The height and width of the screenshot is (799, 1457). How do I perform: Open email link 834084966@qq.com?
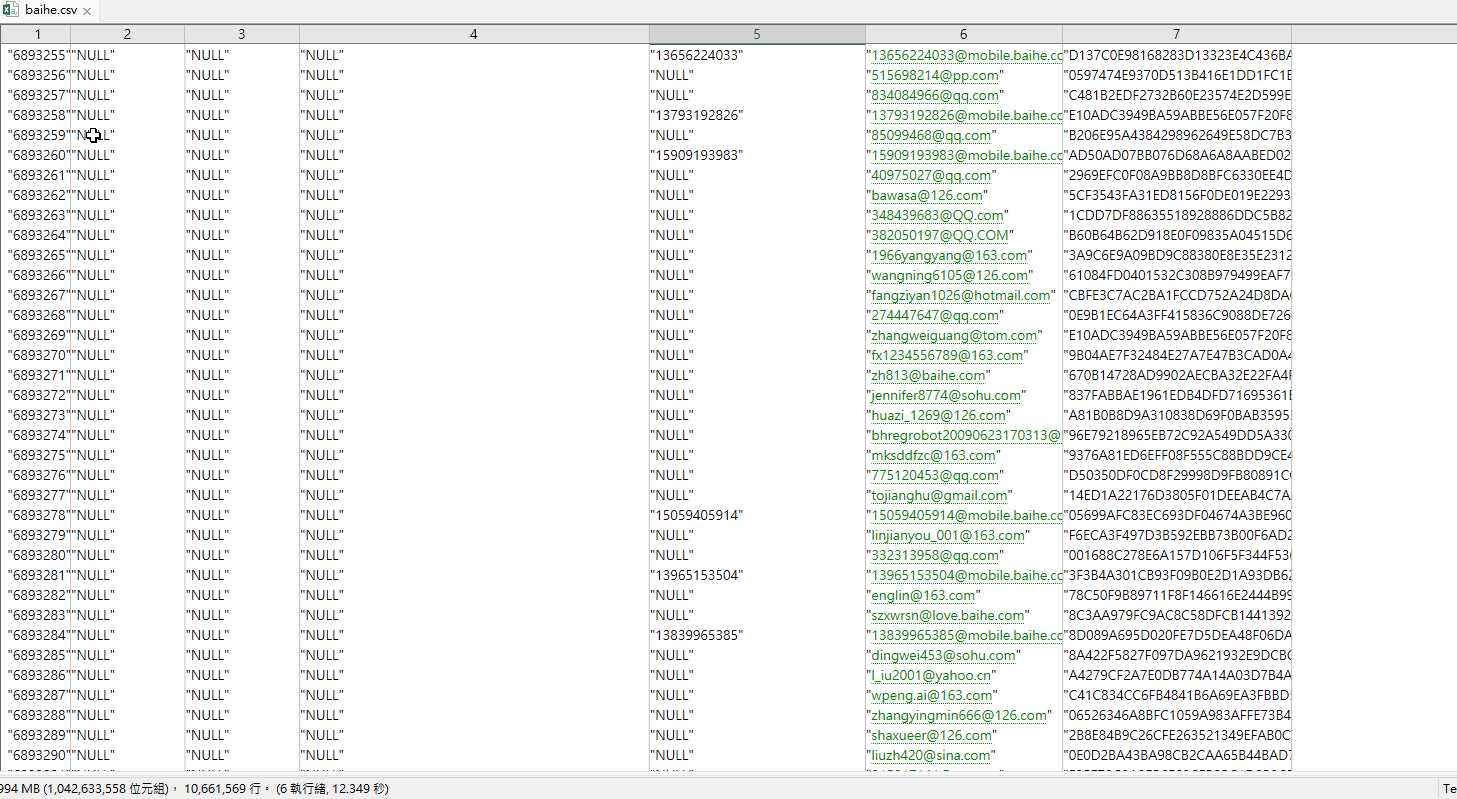pos(935,96)
